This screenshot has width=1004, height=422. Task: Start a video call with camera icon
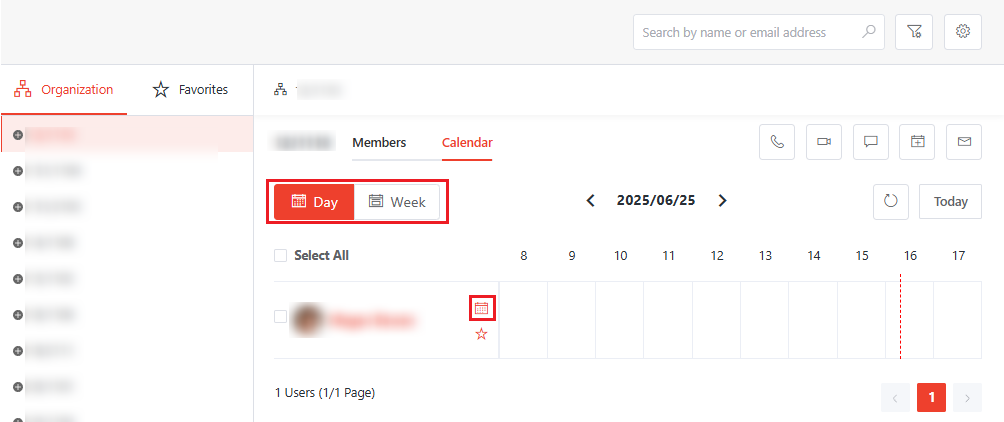[824, 142]
